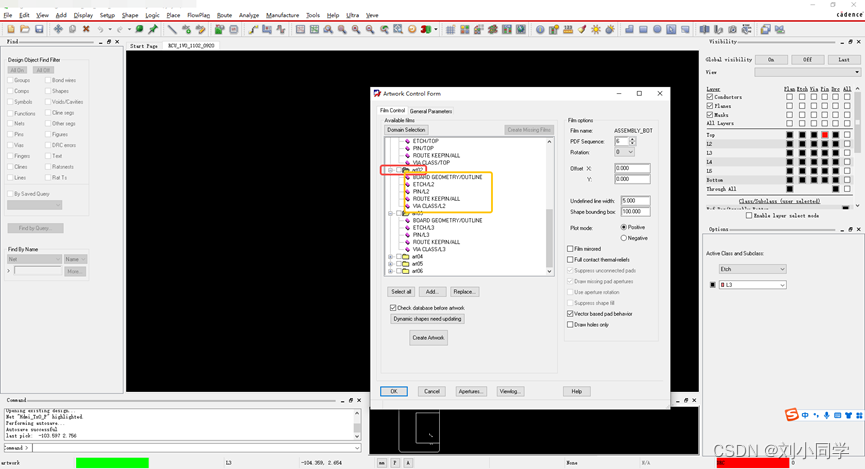Select the Shape Add polygon icon
This screenshot has height=469, width=865.
coord(629,29)
